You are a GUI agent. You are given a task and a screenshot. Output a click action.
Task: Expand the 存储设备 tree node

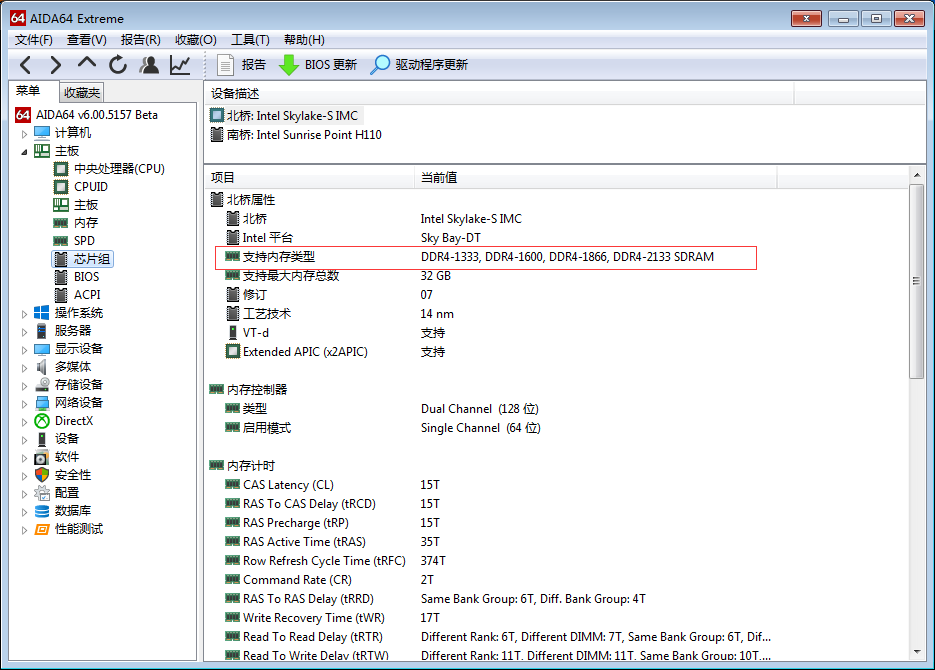pyautogui.click(x=24, y=386)
